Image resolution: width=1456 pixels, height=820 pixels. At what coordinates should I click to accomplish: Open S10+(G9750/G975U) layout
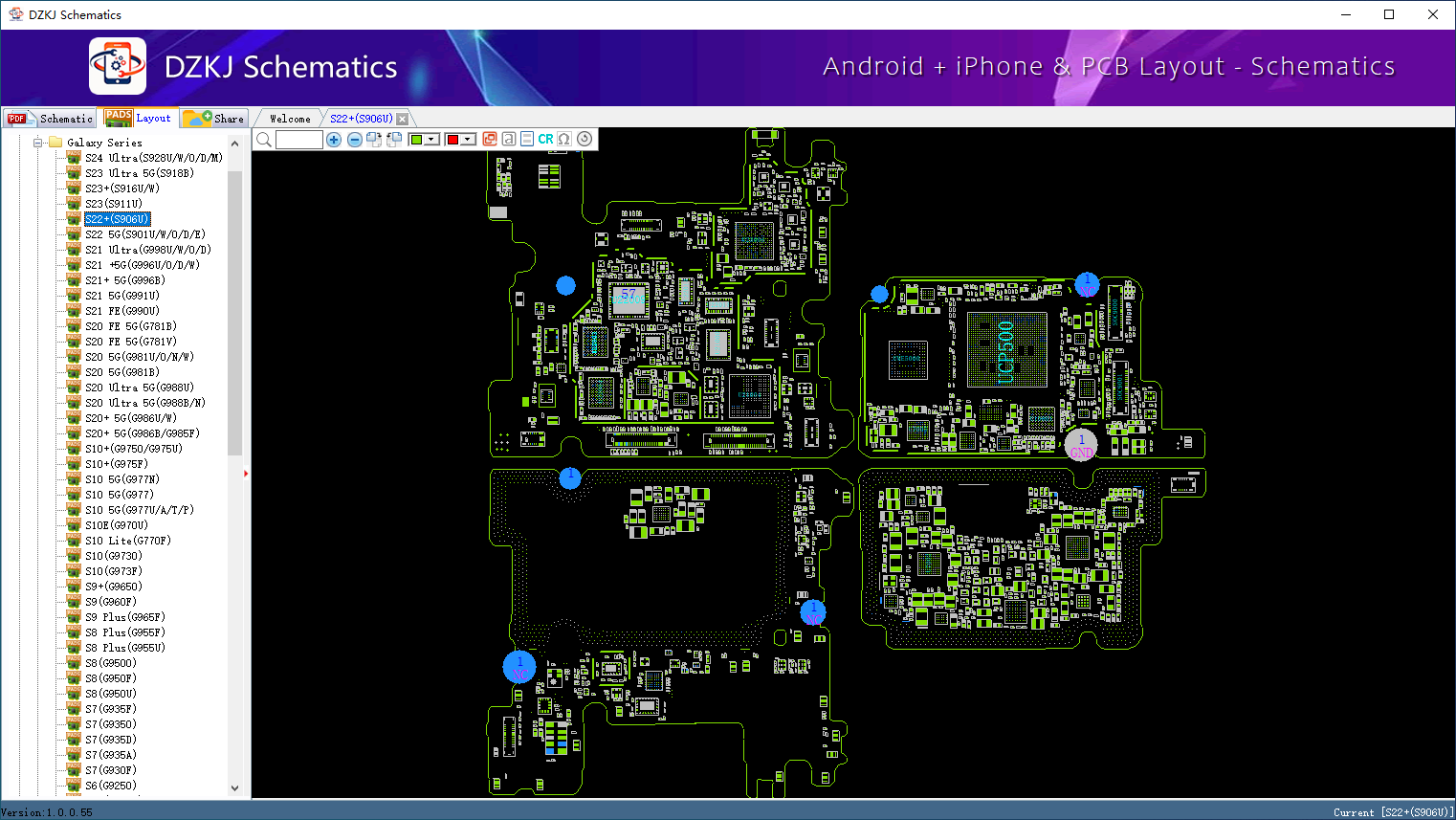click(134, 449)
